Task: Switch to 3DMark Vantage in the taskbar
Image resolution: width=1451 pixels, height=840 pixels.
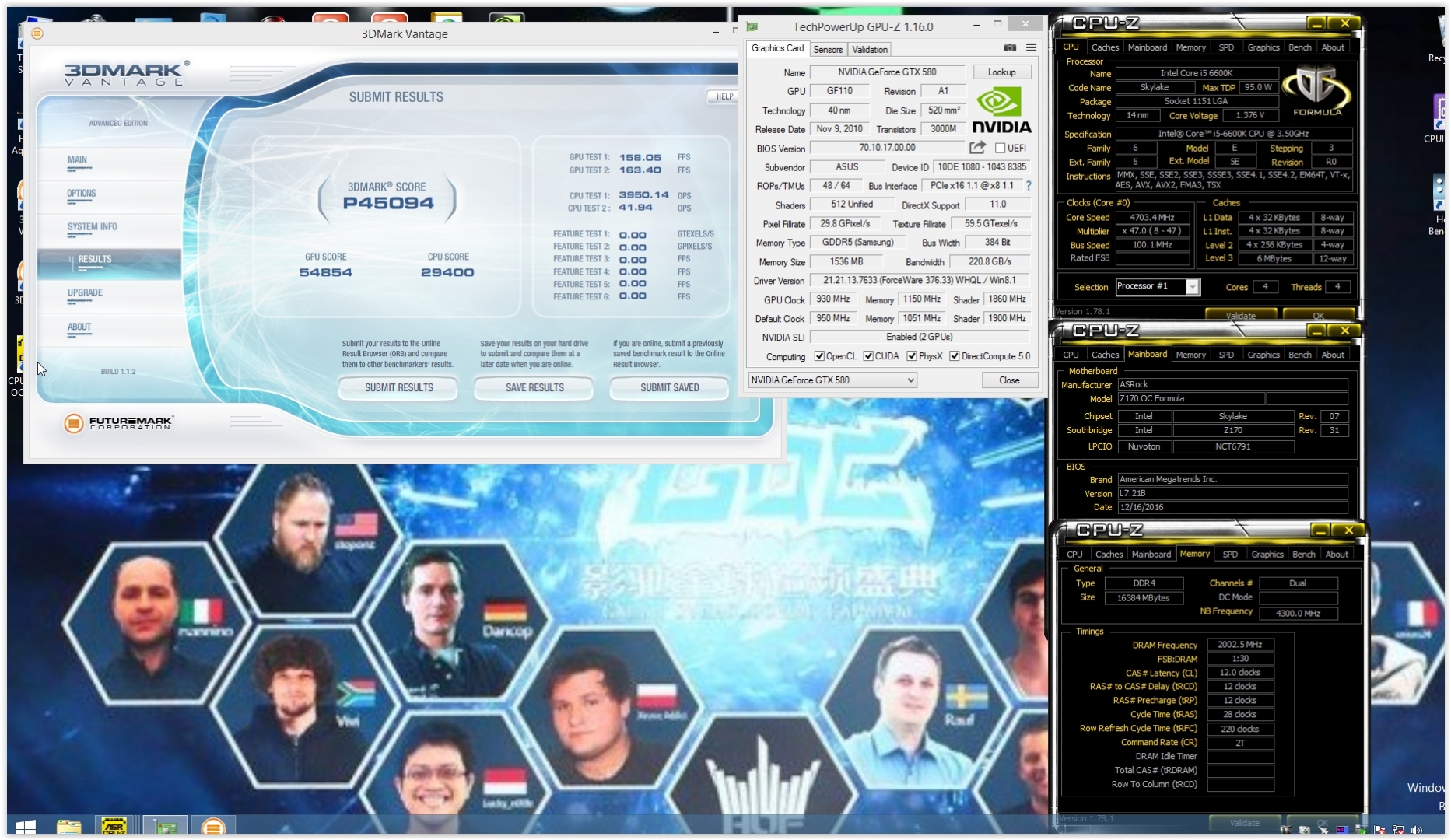Action: (x=213, y=827)
